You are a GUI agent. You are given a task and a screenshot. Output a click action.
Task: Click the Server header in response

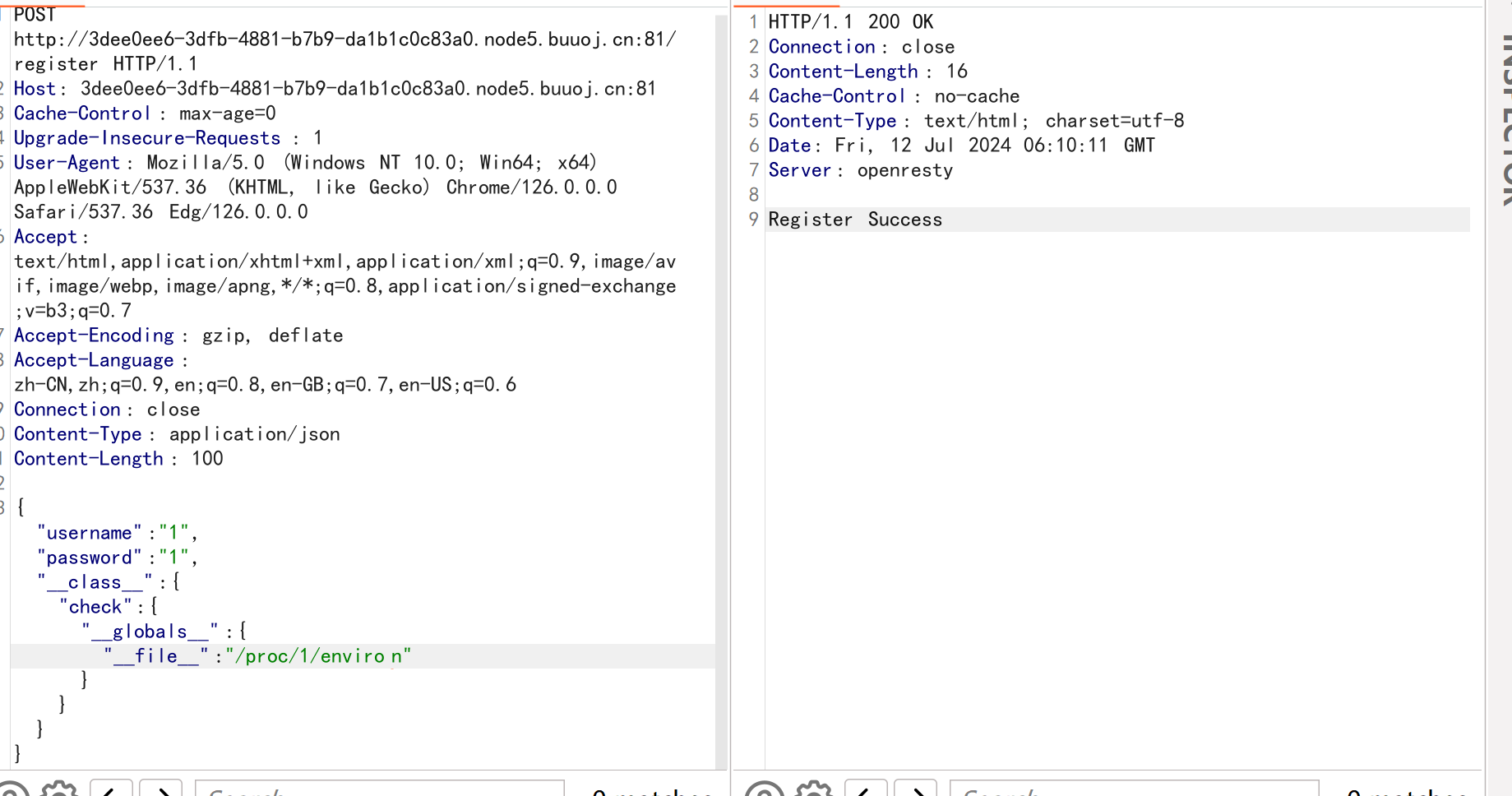coord(800,170)
